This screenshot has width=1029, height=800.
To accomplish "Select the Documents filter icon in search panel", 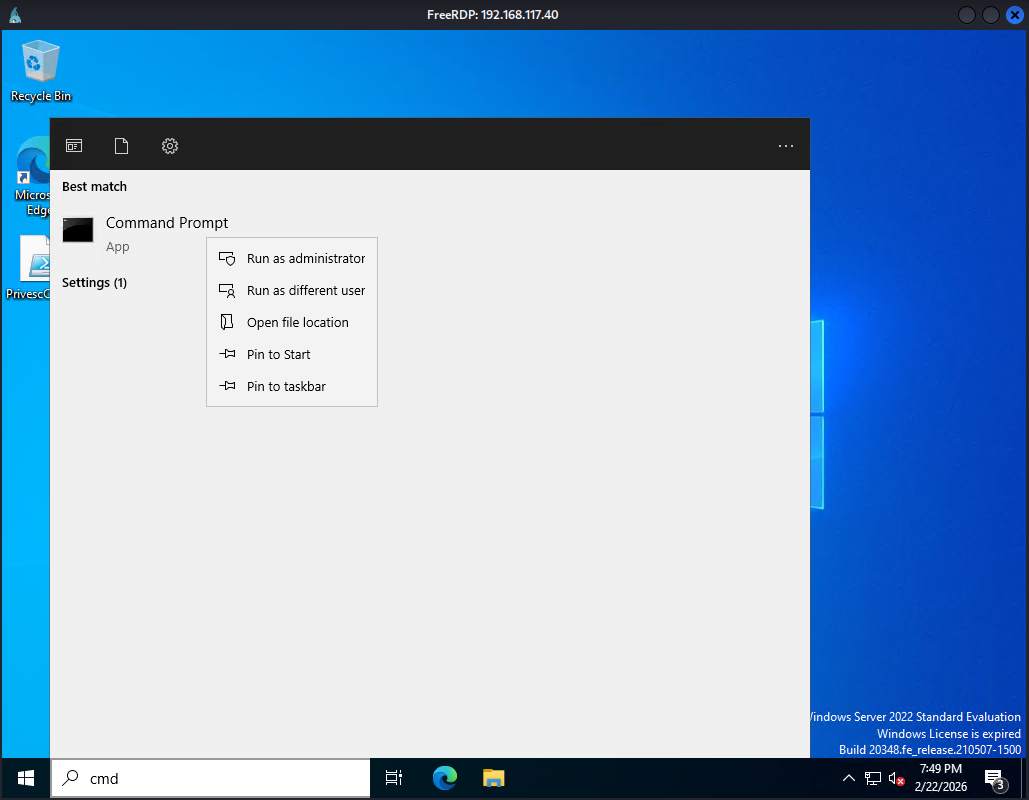I will 122,146.
